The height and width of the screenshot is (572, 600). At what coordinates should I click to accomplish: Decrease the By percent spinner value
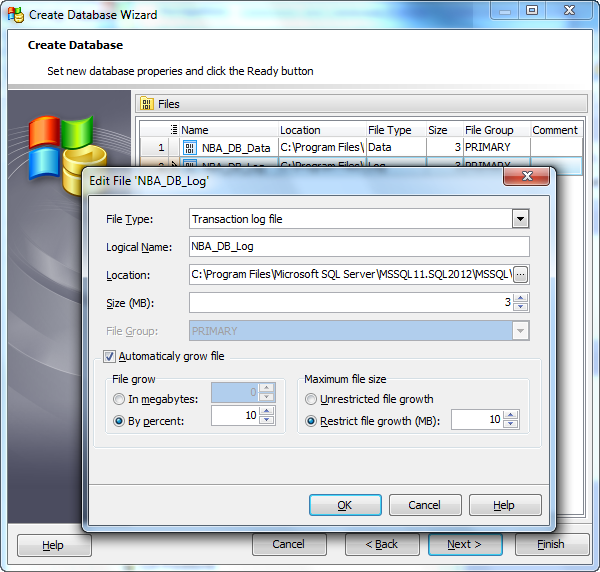pos(266,425)
